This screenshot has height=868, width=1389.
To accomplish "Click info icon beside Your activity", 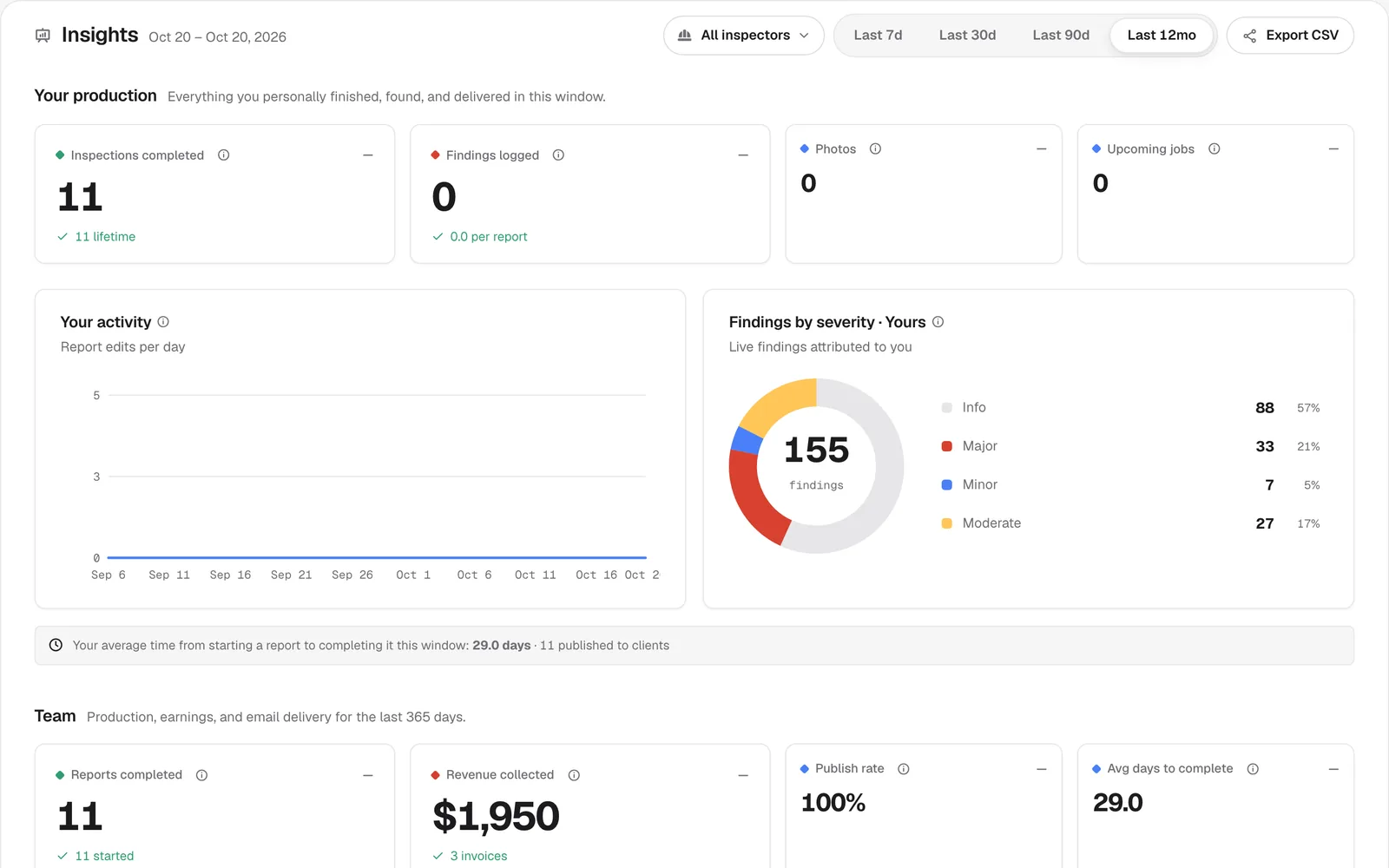I will 163,322.
